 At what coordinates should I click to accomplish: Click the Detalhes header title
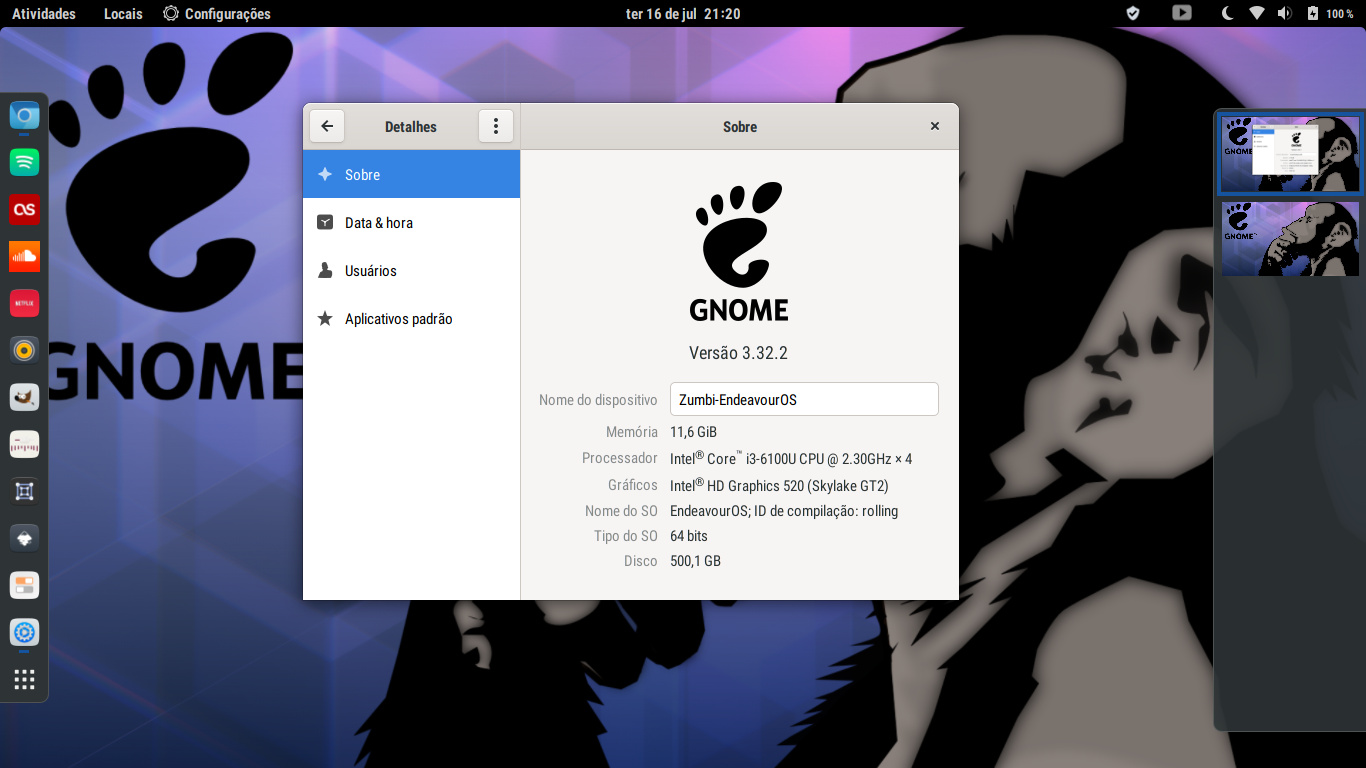(x=411, y=127)
